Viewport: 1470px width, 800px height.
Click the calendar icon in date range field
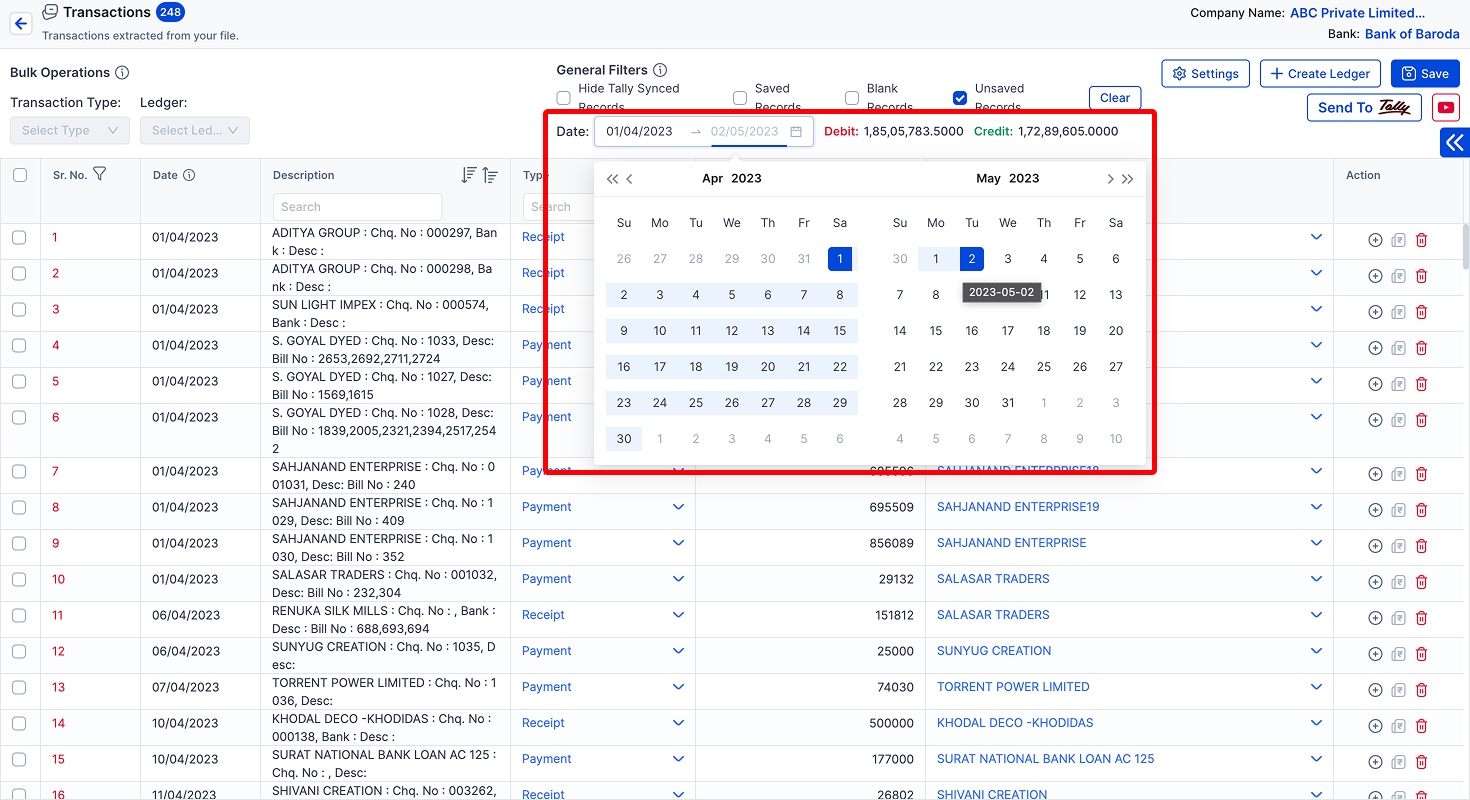coord(796,131)
